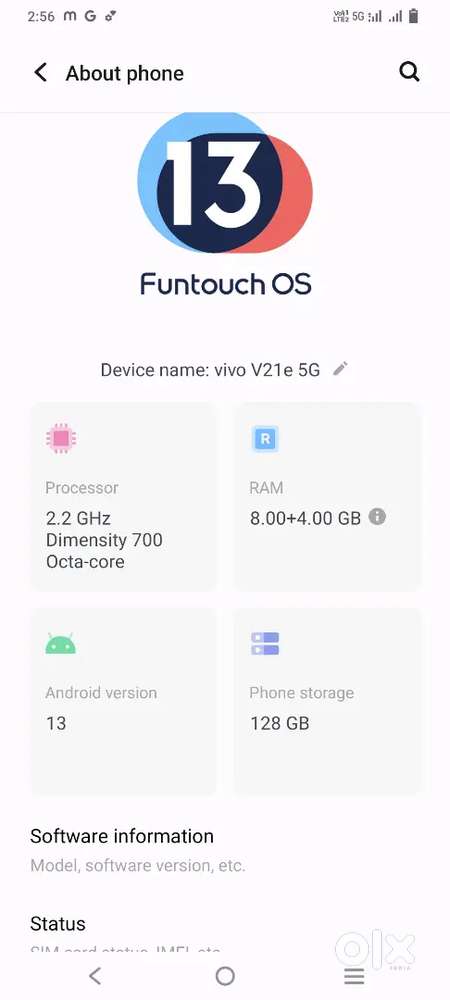The width and height of the screenshot is (450, 1000).
Task: Open search with the magnifier icon
Action: click(409, 72)
